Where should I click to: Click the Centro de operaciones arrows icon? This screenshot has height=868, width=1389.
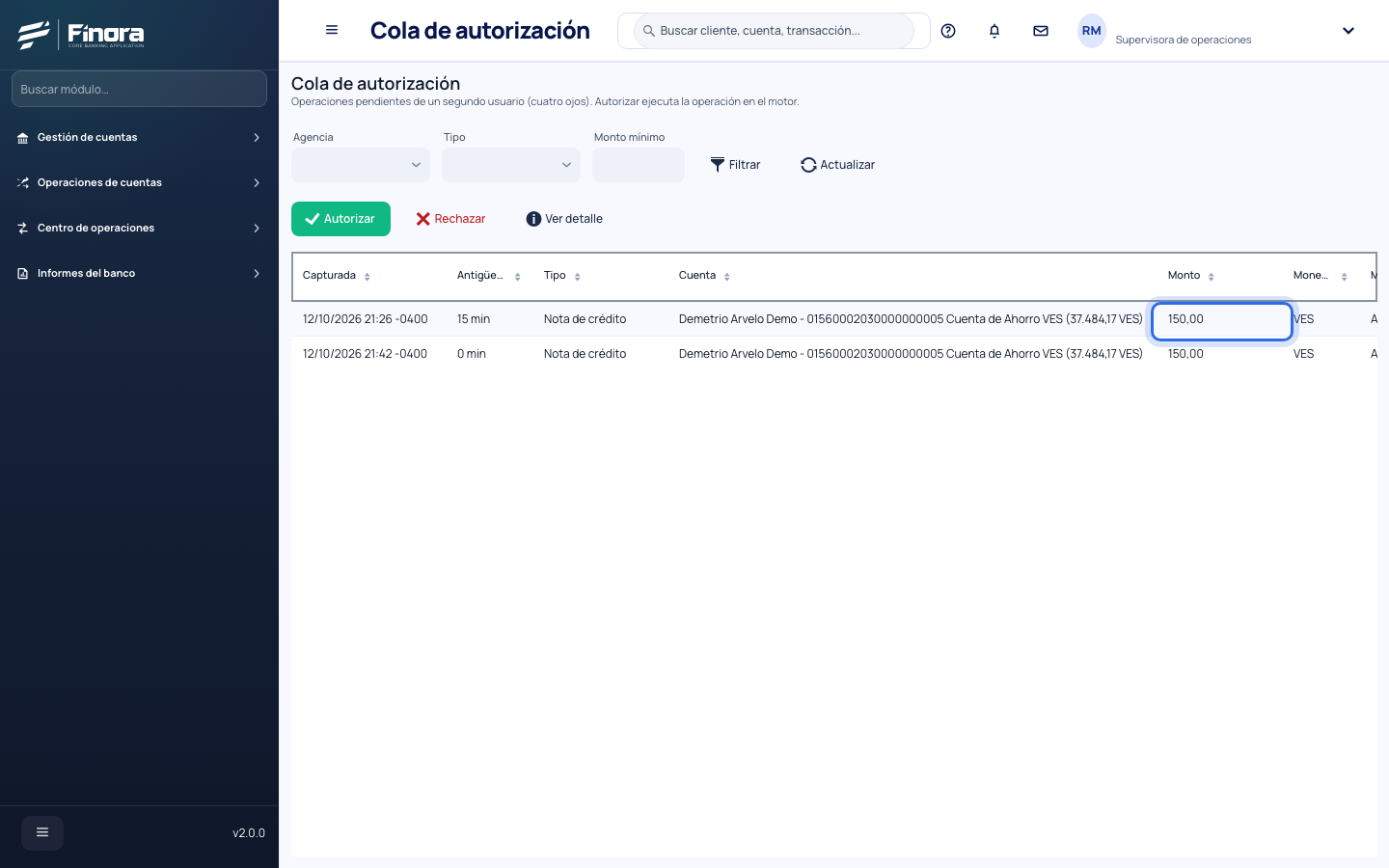tap(23, 229)
